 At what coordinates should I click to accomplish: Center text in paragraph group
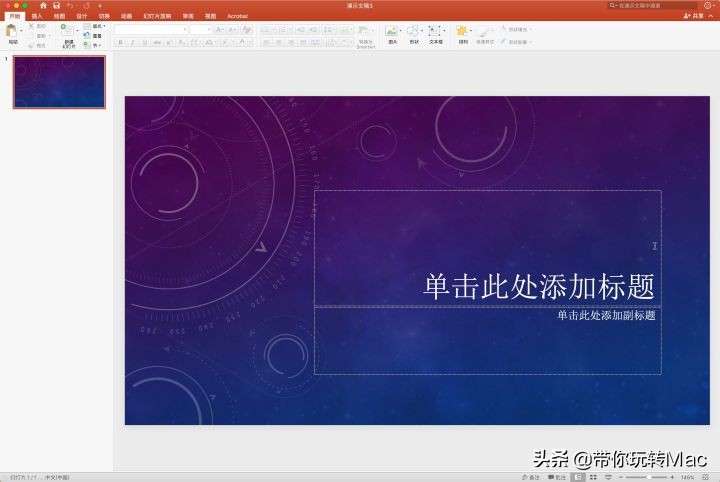tap(278, 43)
